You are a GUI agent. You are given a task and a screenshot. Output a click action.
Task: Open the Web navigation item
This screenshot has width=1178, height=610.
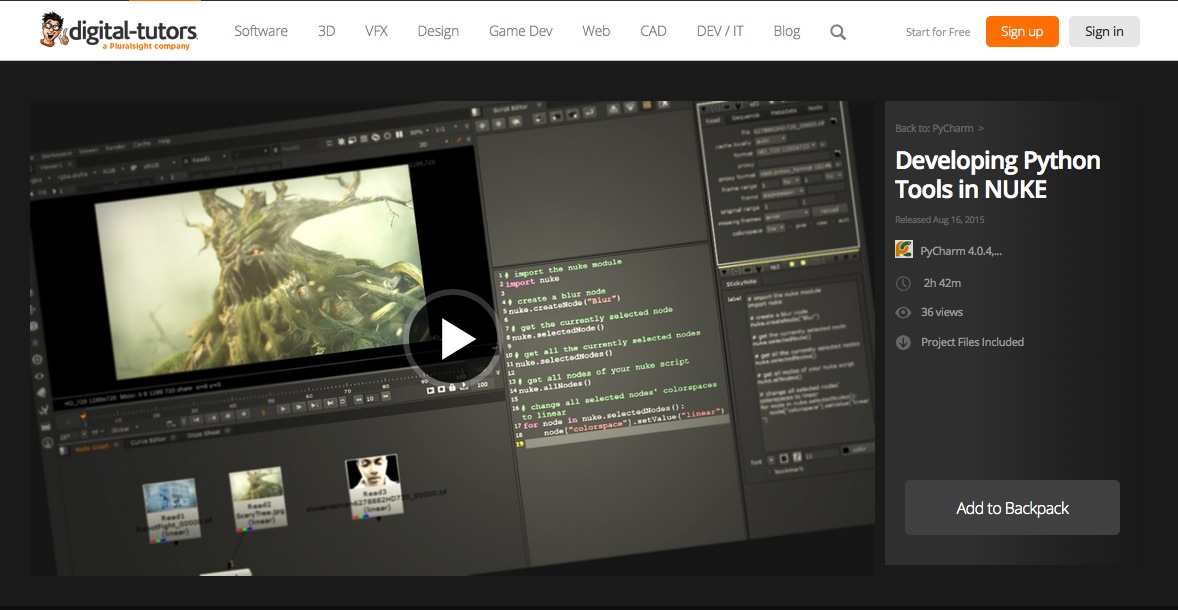point(596,31)
